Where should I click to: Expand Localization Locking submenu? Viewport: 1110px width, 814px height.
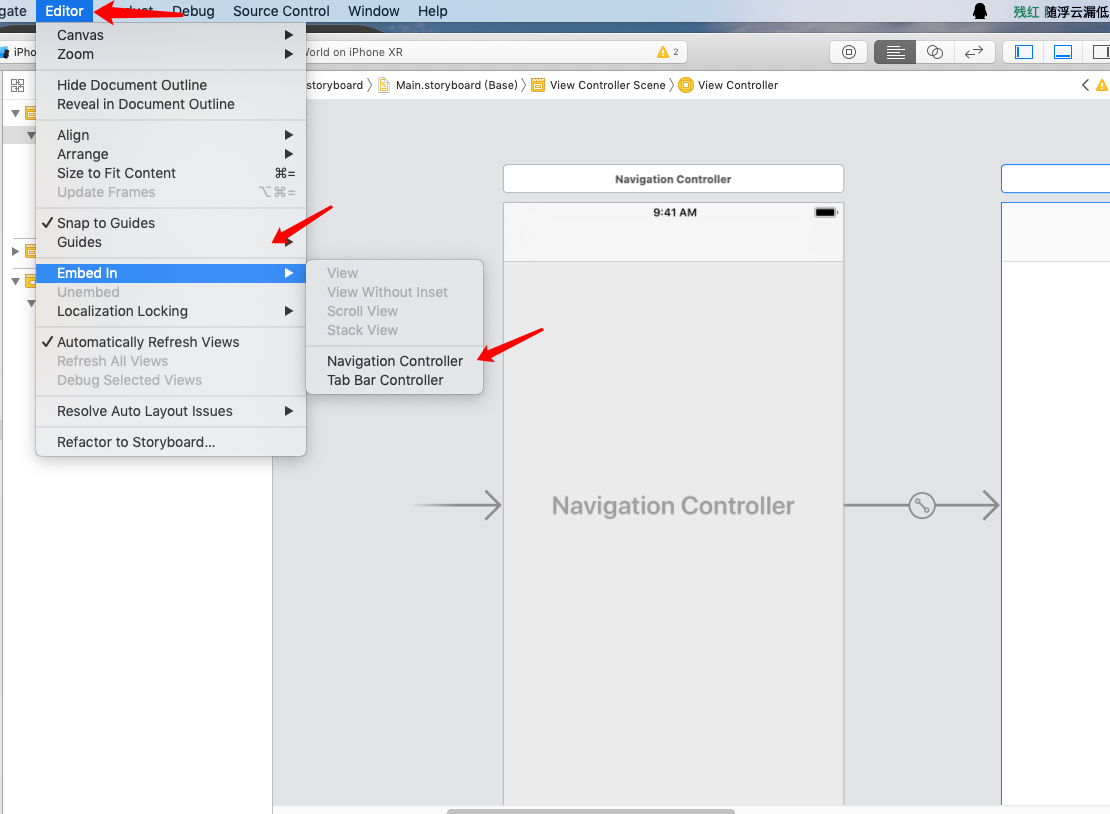[171, 311]
